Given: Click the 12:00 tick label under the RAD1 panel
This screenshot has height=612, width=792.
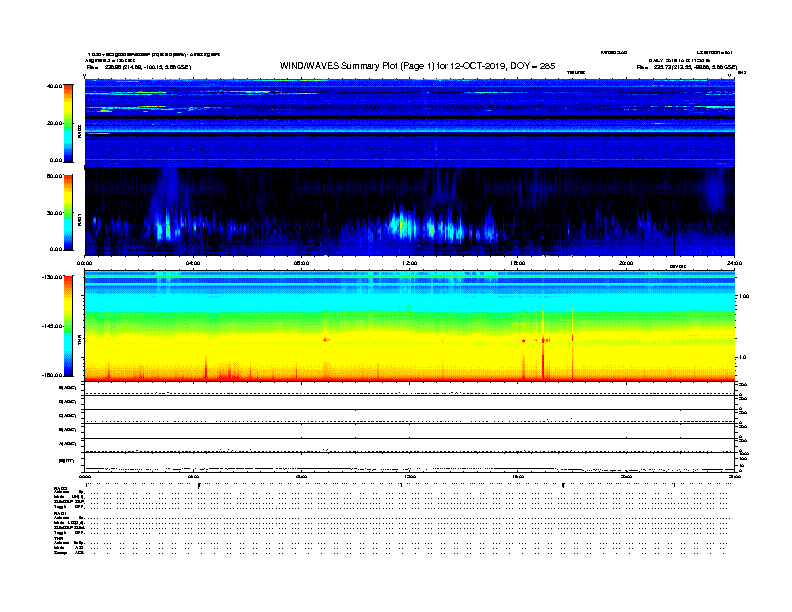Looking at the screenshot, I should click(410, 263).
